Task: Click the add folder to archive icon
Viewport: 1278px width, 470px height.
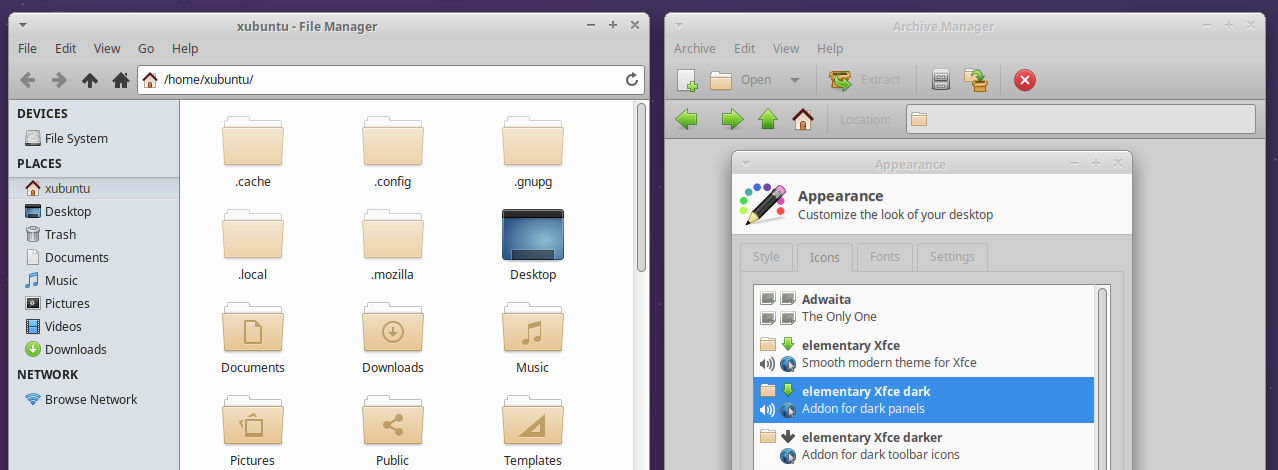Action: pos(975,80)
